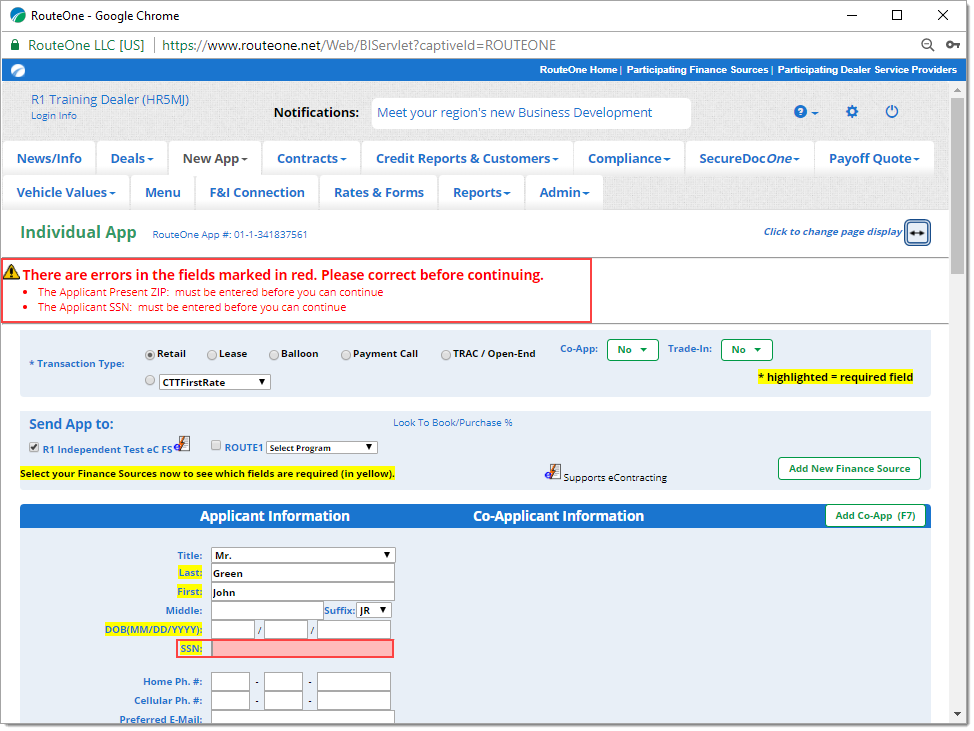This screenshot has height=731, width=974.
Task: Click the Last name field with Green
Action: coord(303,573)
